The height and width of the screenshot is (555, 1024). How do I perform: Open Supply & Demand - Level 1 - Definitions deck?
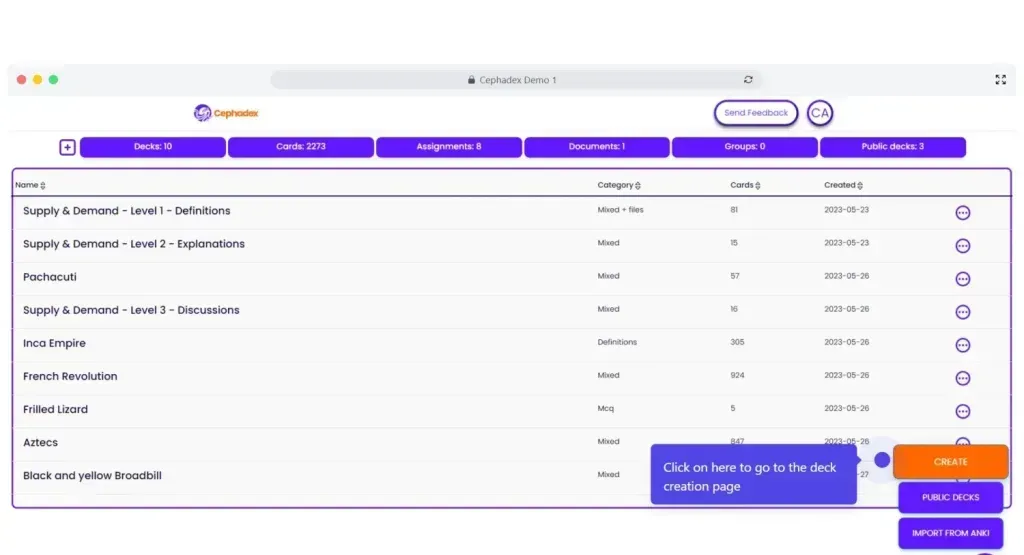[x=127, y=211]
